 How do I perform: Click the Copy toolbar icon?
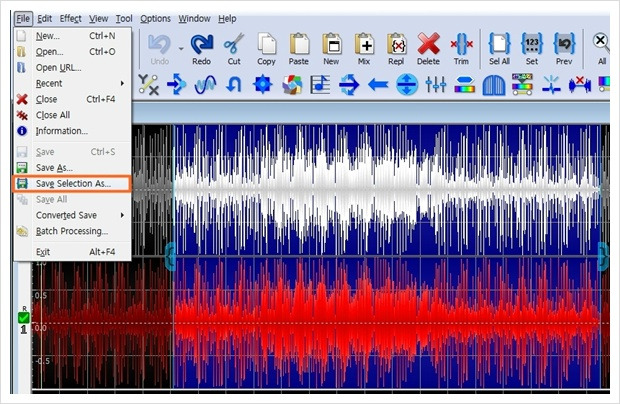(x=266, y=49)
